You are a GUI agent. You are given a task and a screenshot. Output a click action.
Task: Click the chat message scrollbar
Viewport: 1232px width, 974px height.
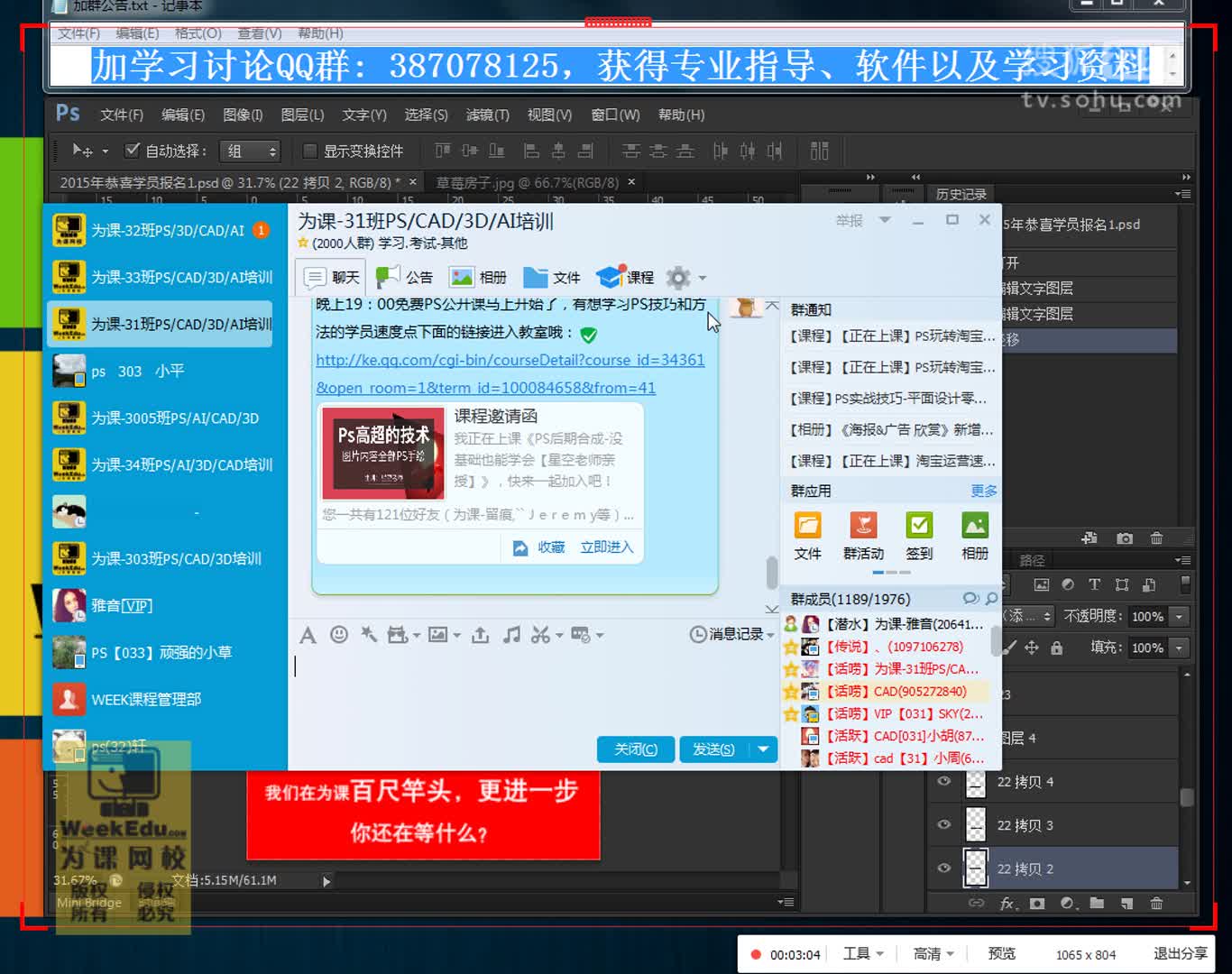[x=772, y=572]
